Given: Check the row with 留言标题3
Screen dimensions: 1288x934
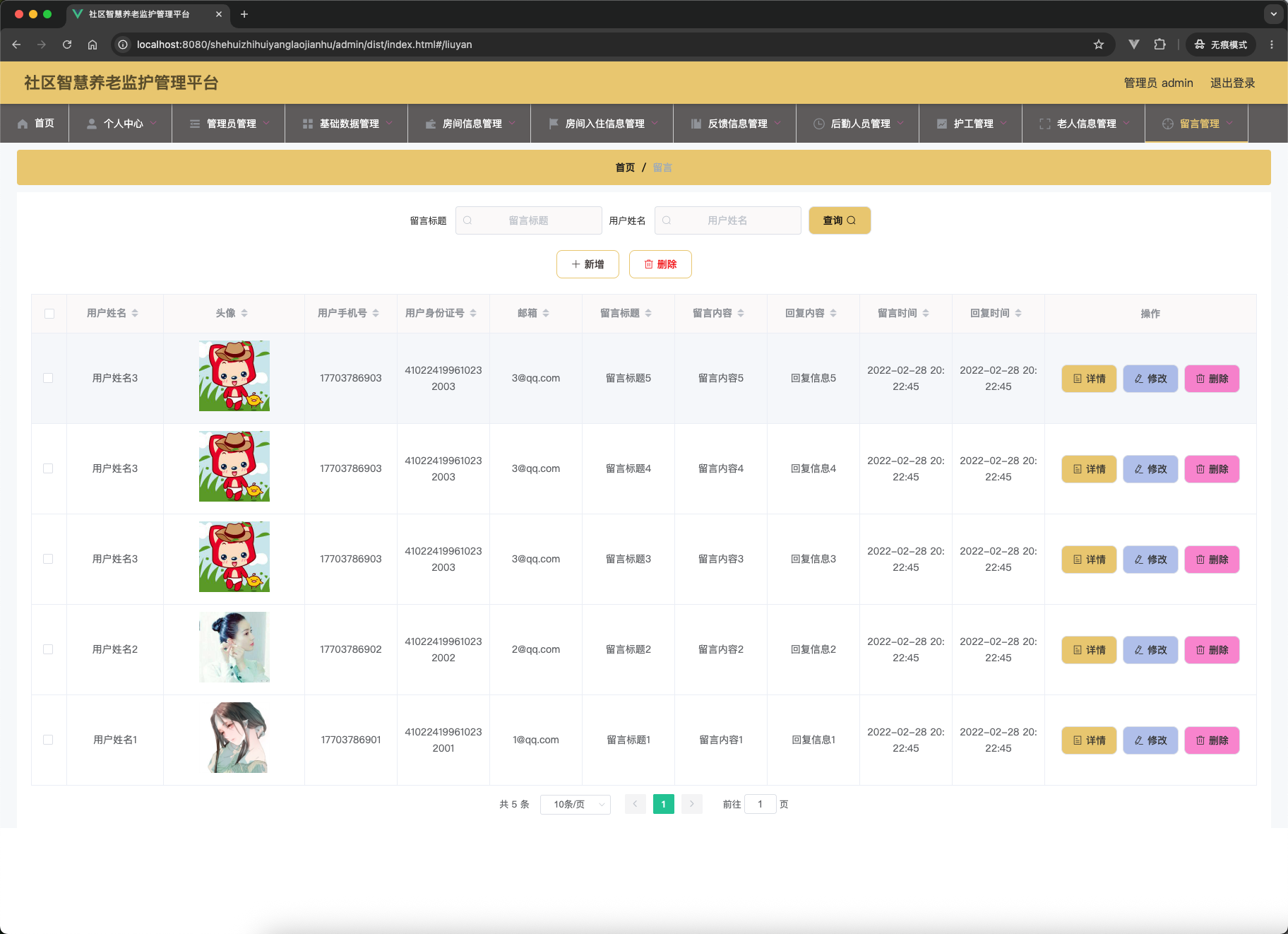Looking at the screenshot, I should pos(48,559).
